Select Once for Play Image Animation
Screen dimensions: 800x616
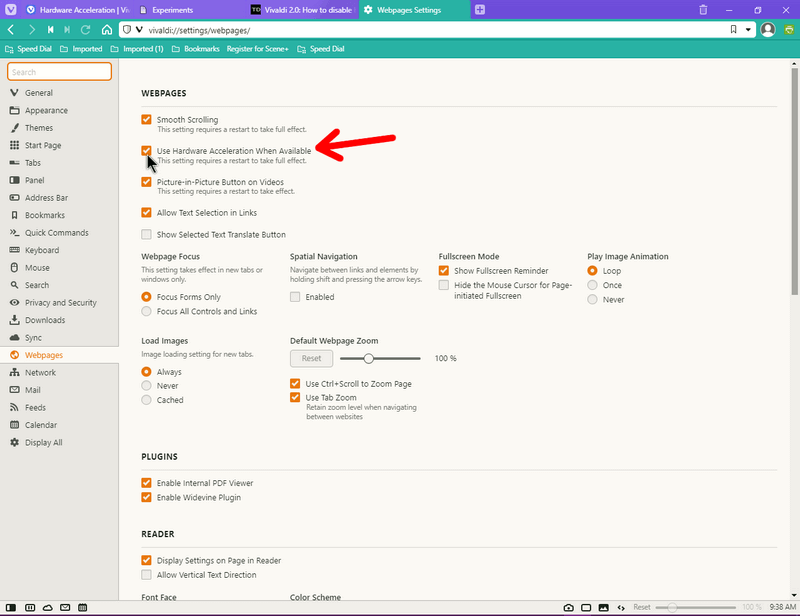pos(592,285)
